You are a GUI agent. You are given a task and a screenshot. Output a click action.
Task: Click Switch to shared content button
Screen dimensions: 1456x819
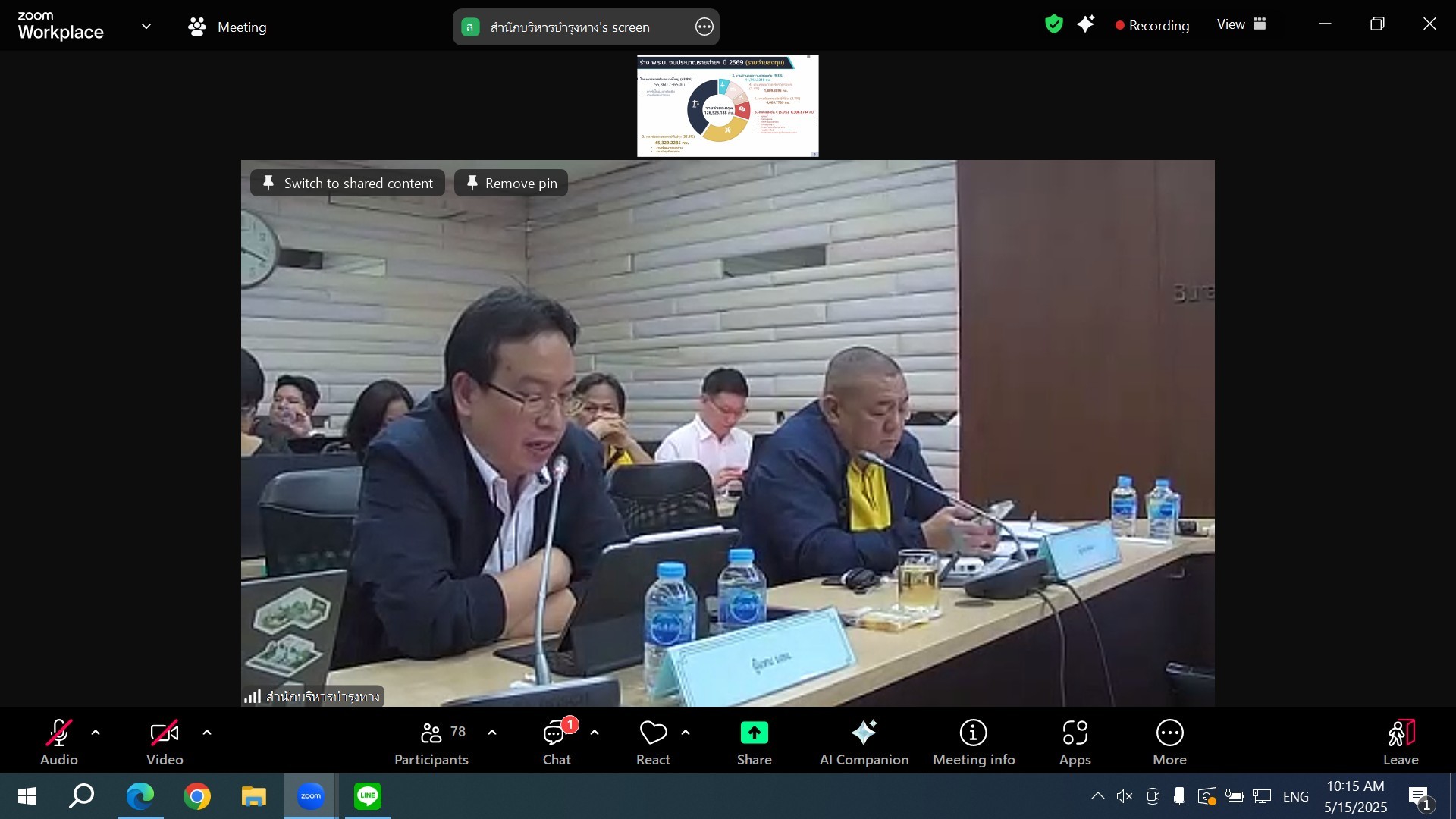coord(347,183)
